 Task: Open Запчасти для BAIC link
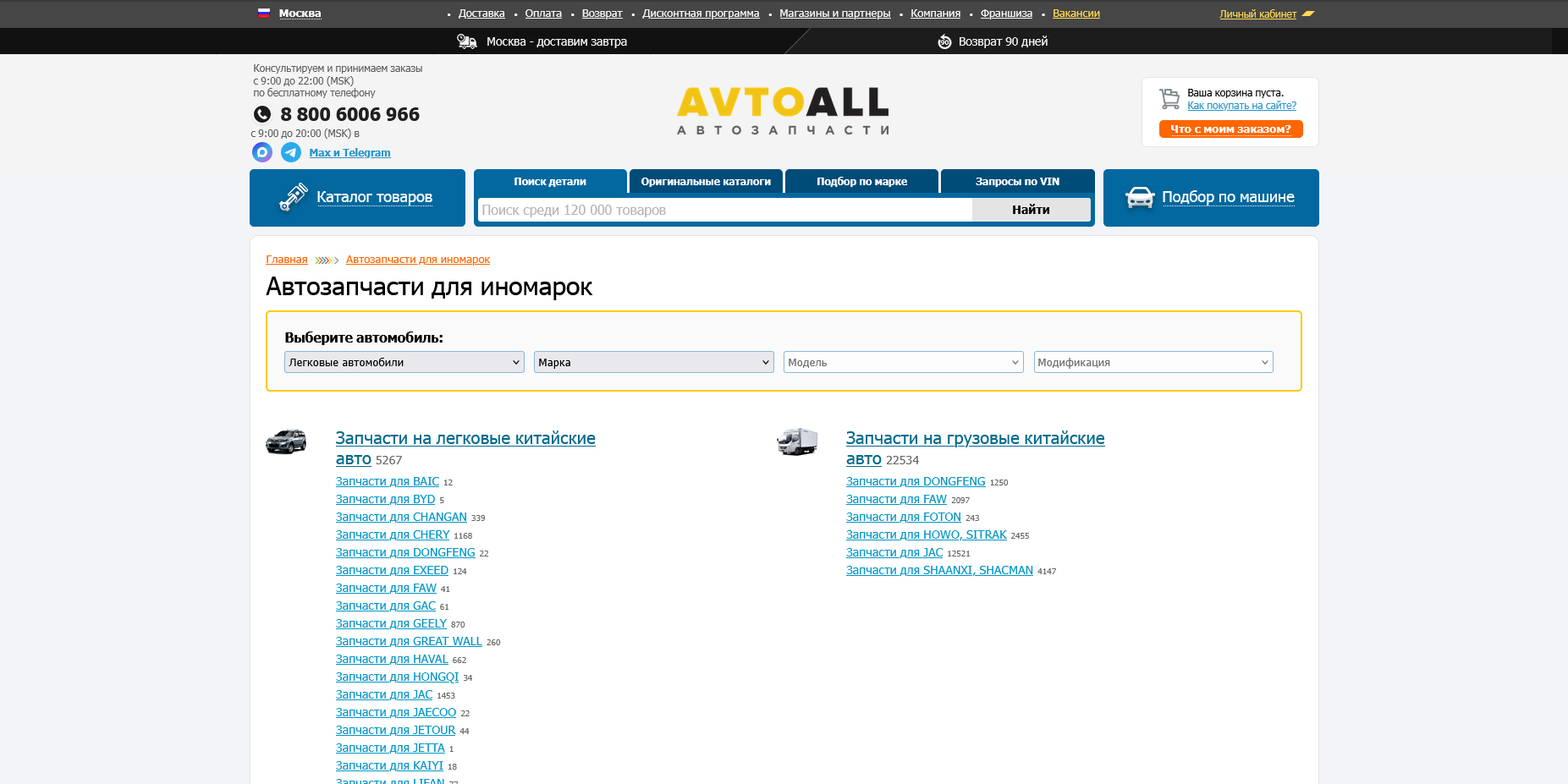point(388,481)
